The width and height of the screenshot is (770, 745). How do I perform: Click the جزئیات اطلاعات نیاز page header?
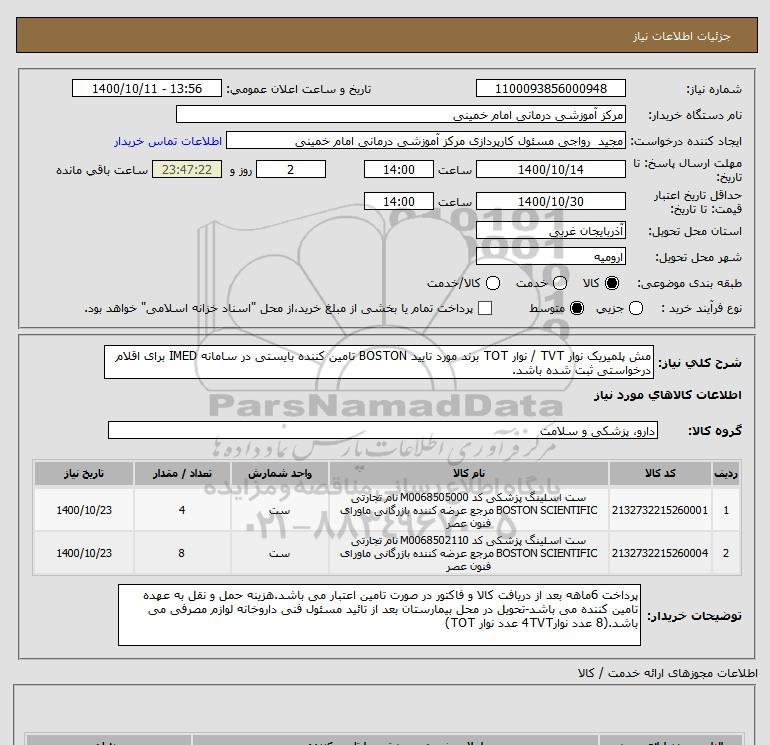682,36
